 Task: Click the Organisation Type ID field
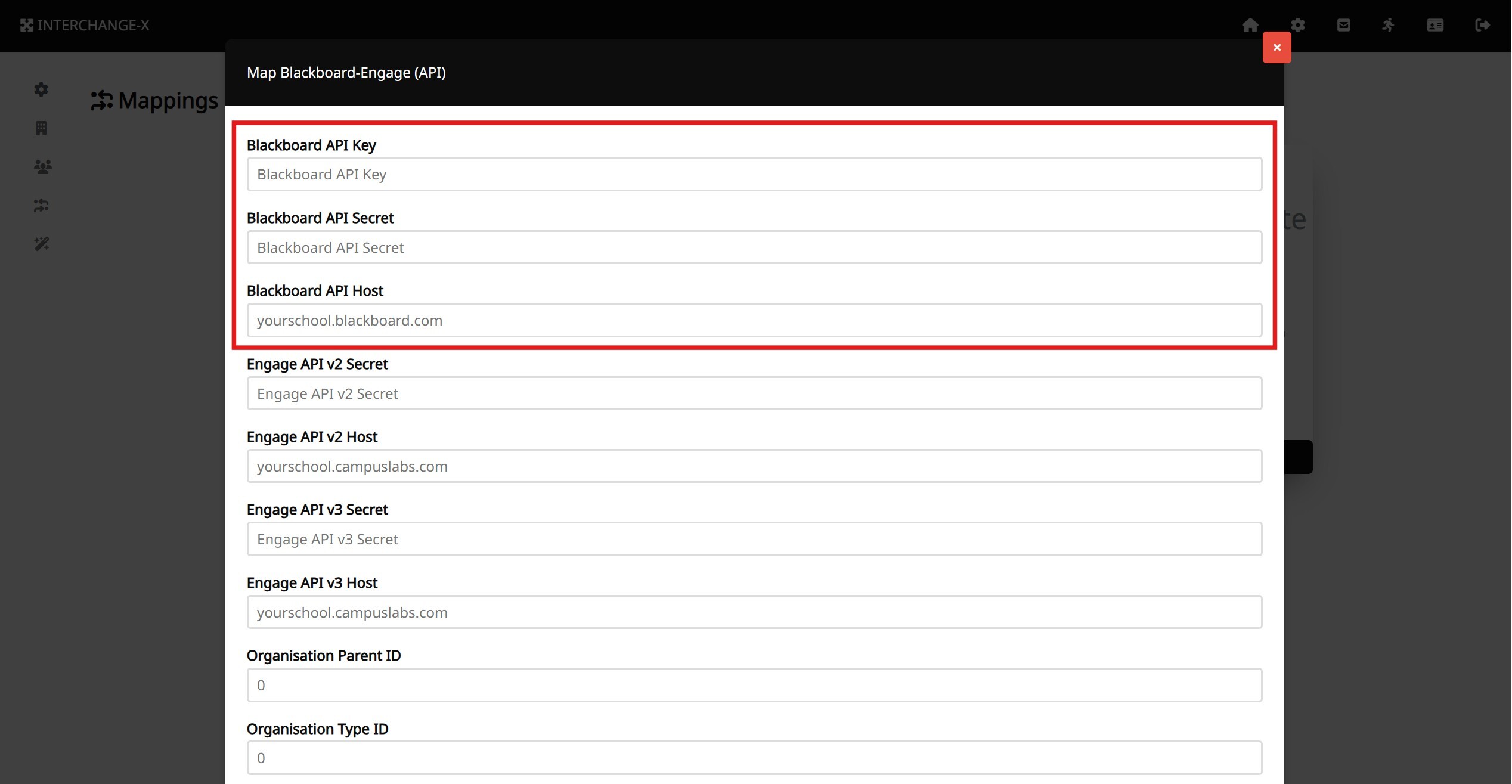coord(754,758)
